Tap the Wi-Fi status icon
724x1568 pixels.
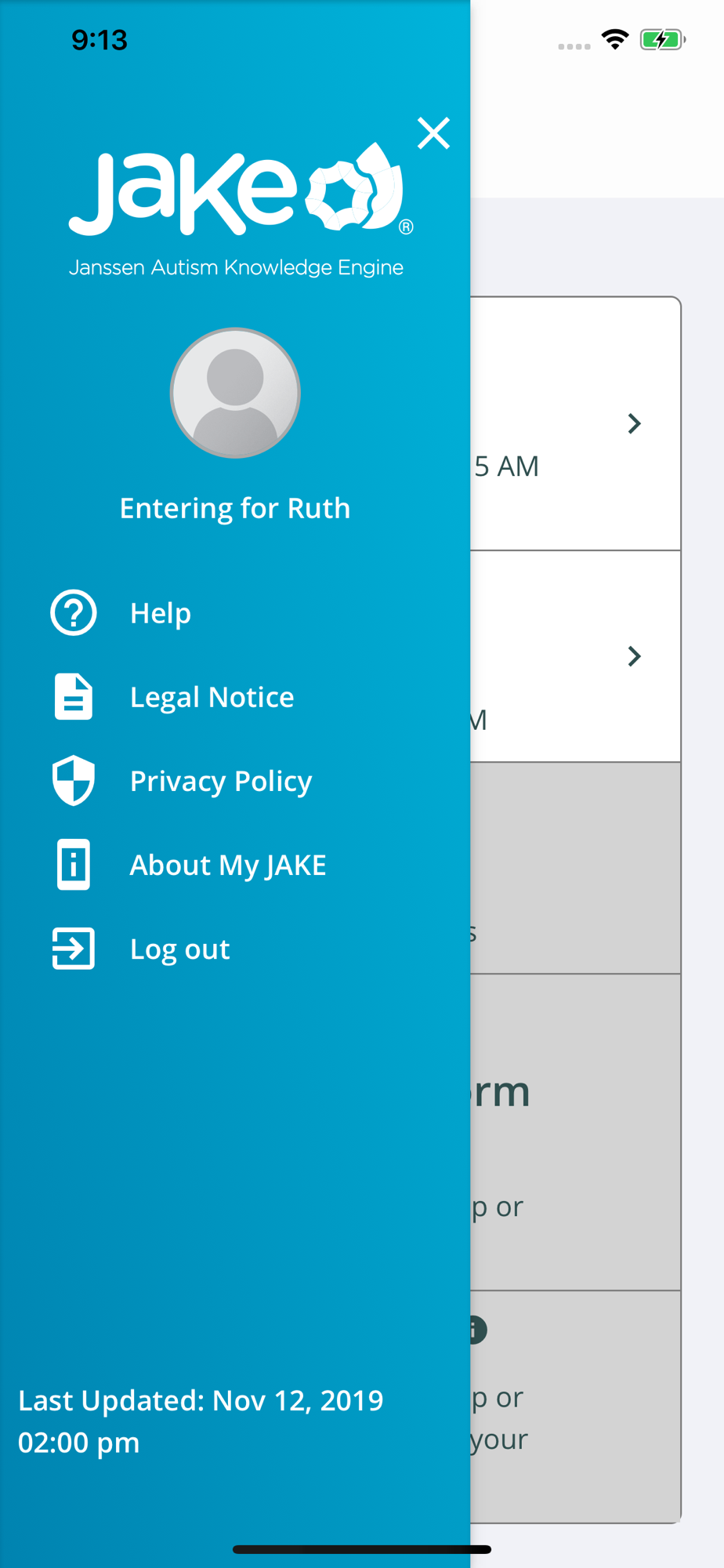[615, 39]
